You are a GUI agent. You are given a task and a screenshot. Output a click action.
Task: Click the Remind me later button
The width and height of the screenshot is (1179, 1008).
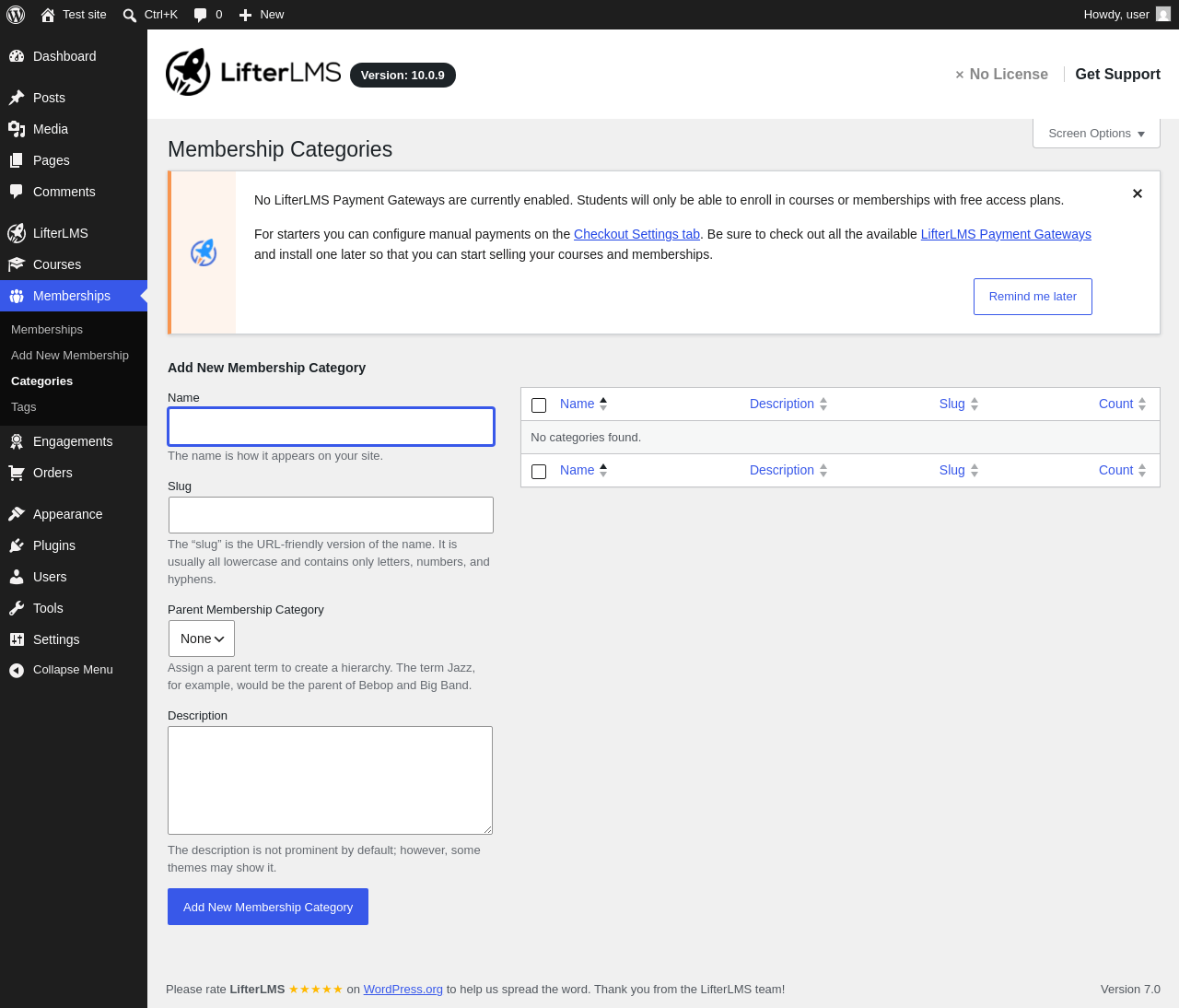1033,297
